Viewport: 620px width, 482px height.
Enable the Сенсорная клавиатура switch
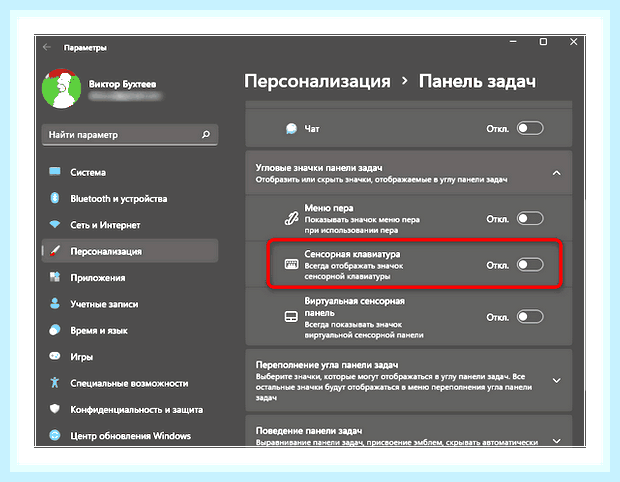[x=530, y=265]
